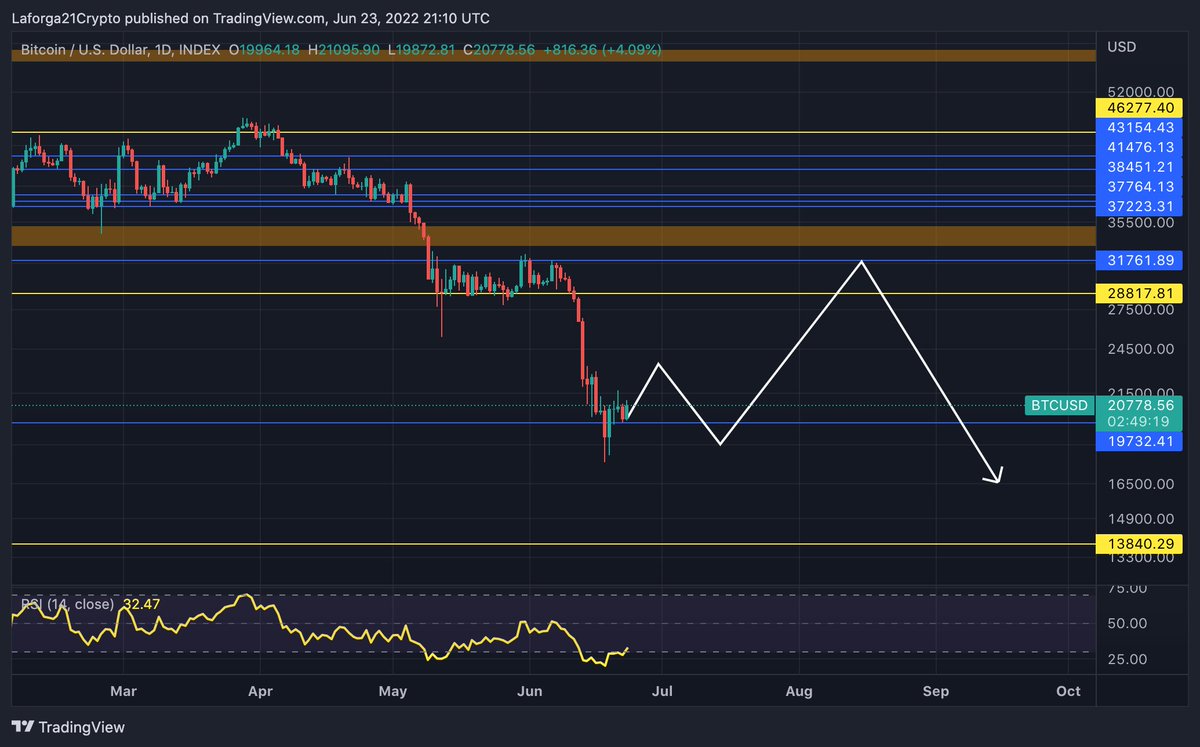Click the low value L19872.81
The image size is (1200, 747).
coord(420,49)
